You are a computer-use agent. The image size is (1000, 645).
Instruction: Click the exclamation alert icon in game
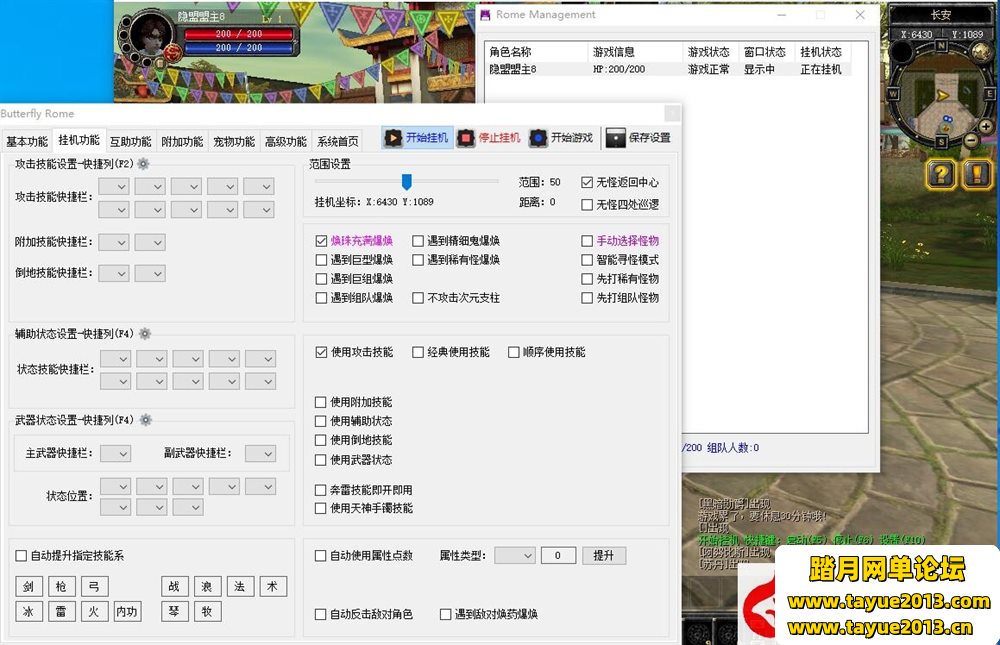click(977, 174)
